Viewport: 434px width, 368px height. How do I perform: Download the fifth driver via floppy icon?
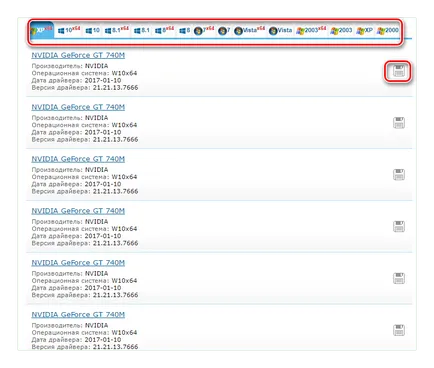tap(399, 278)
